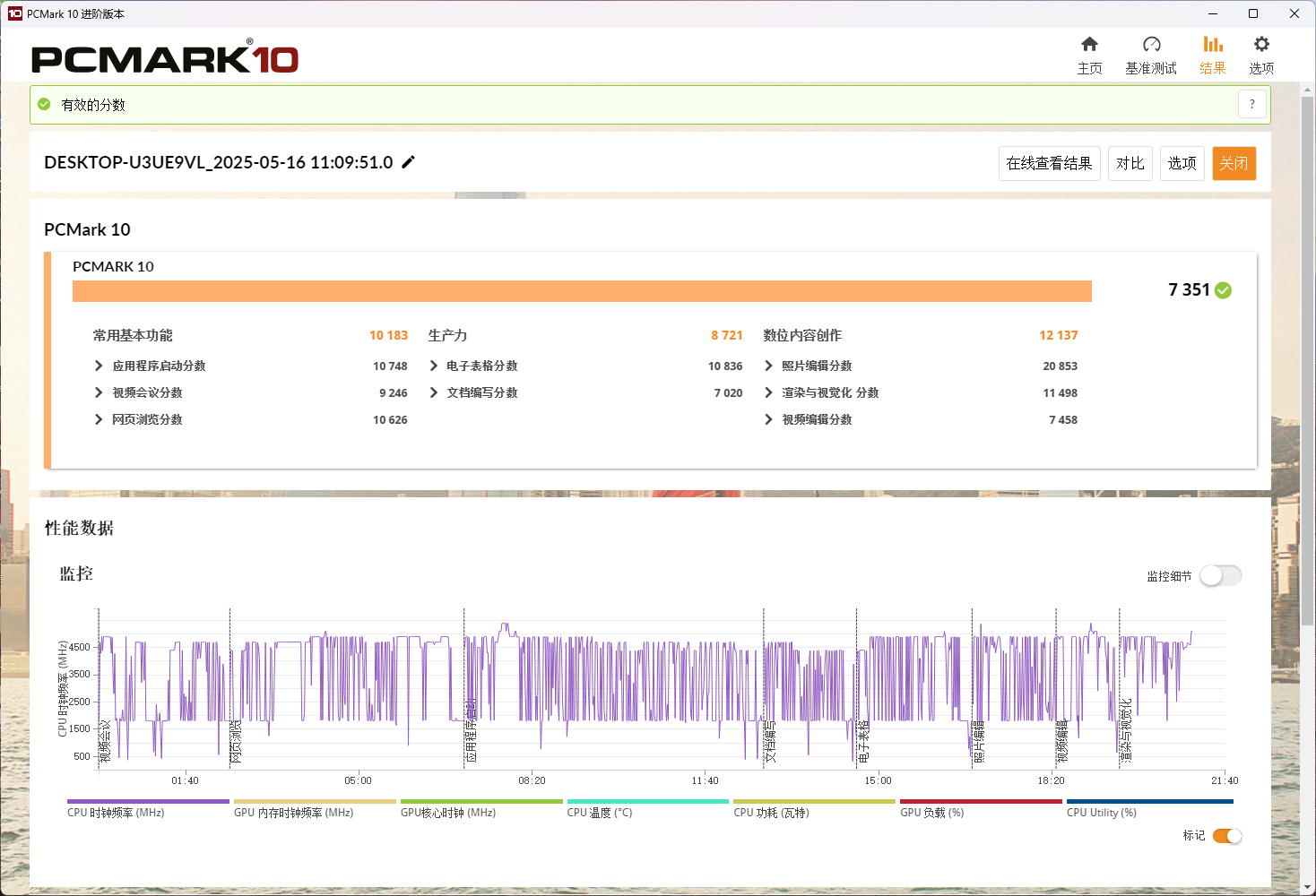Click the 电子表格分数 value 10 836
Image resolution: width=1316 pixels, height=896 pixels.
[x=725, y=366]
